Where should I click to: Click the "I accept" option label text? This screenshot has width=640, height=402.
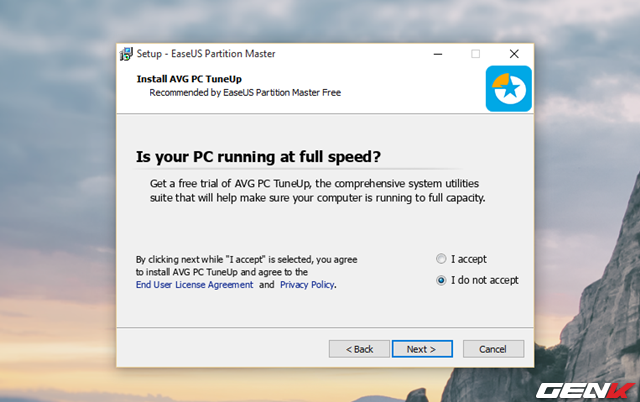[x=469, y=259]
